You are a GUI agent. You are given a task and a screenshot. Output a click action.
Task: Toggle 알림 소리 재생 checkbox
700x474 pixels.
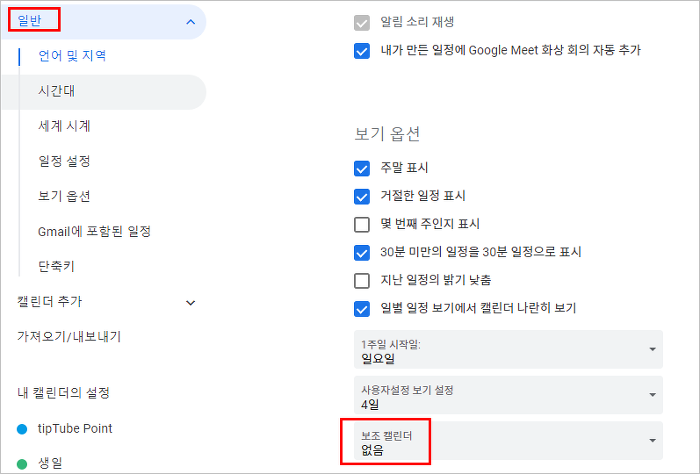click(362, 23)
